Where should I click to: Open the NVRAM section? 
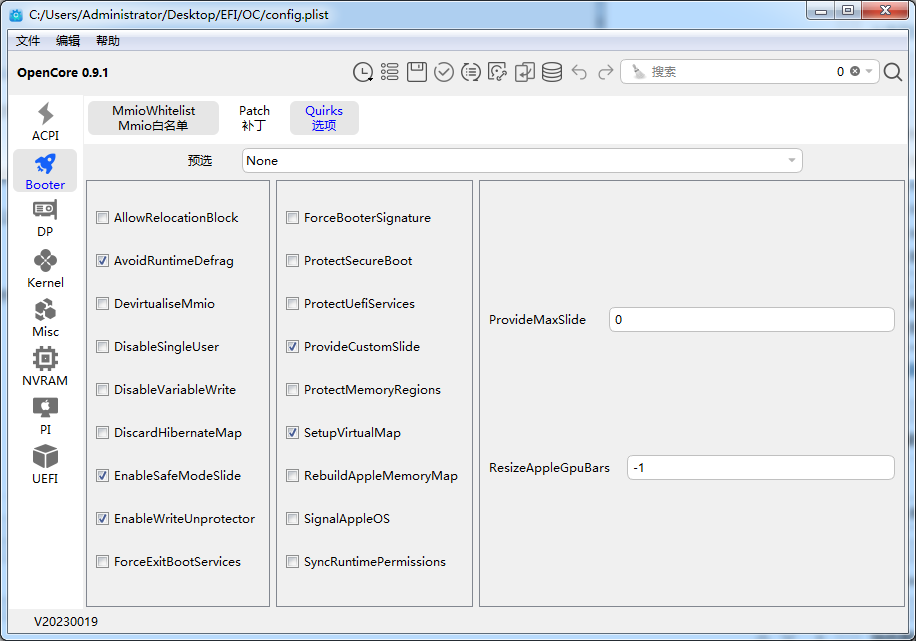click(45, 366)
